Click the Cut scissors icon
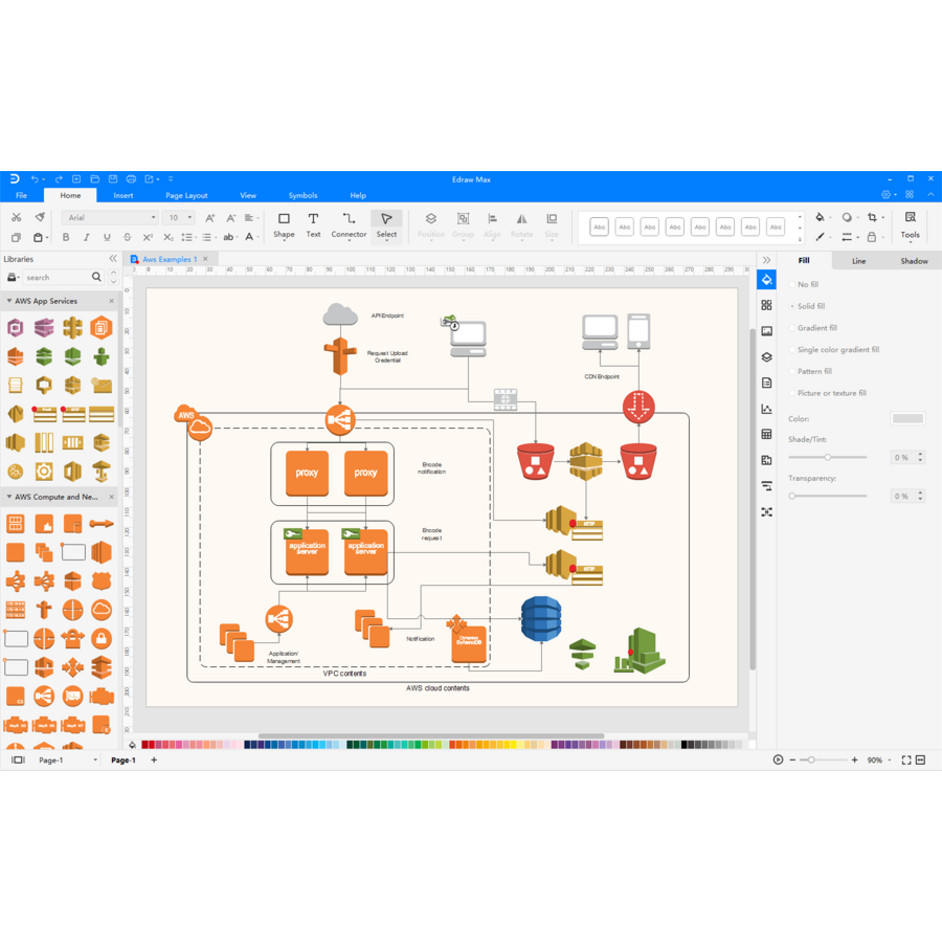The width and height of the screenshot is (942, 942). (x=16, y=217)
